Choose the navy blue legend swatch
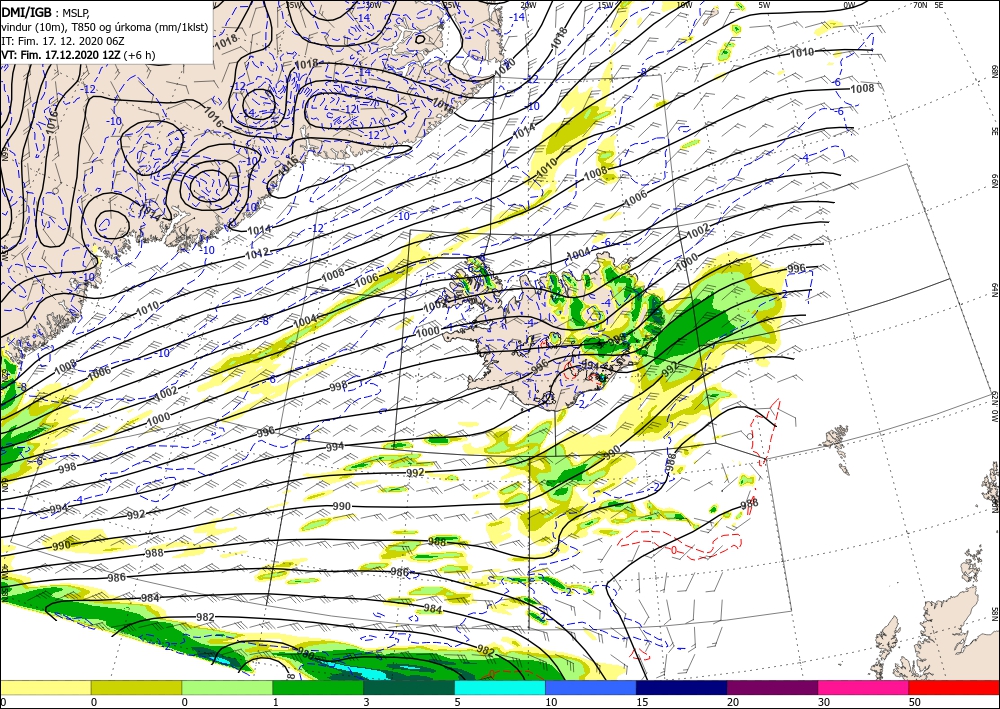 (682, 687)
